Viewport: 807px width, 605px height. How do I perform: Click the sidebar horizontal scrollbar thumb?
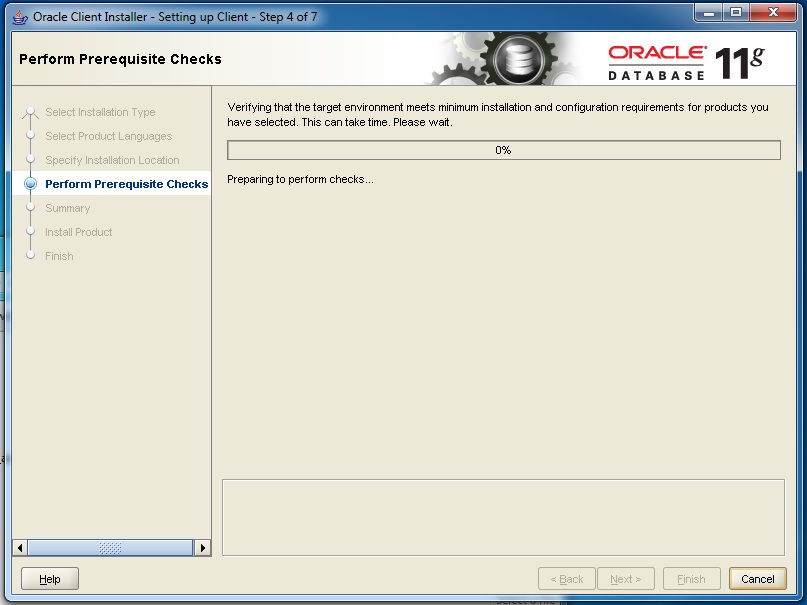coord(110,548)
